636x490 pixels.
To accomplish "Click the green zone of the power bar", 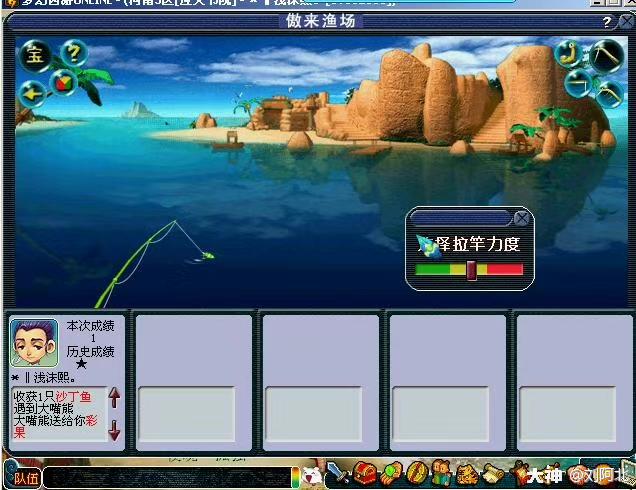I will tap(432, 269).
